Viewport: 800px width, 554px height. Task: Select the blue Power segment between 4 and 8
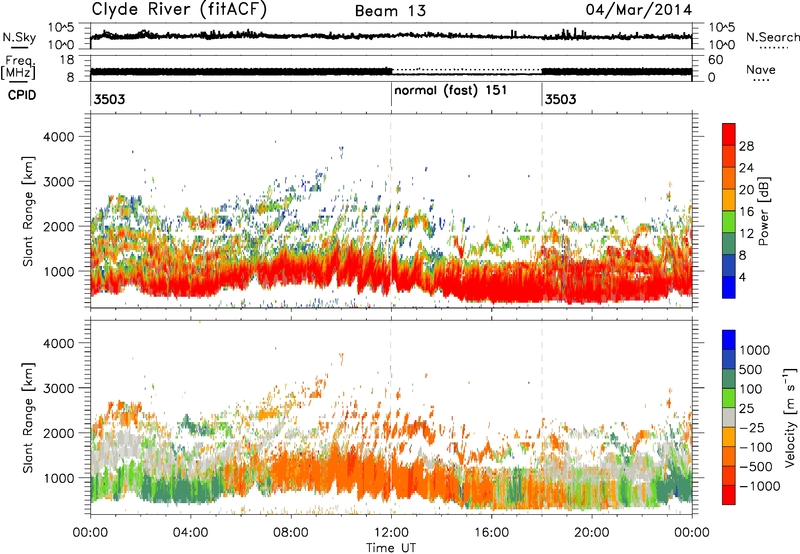[x=729, y=265]
